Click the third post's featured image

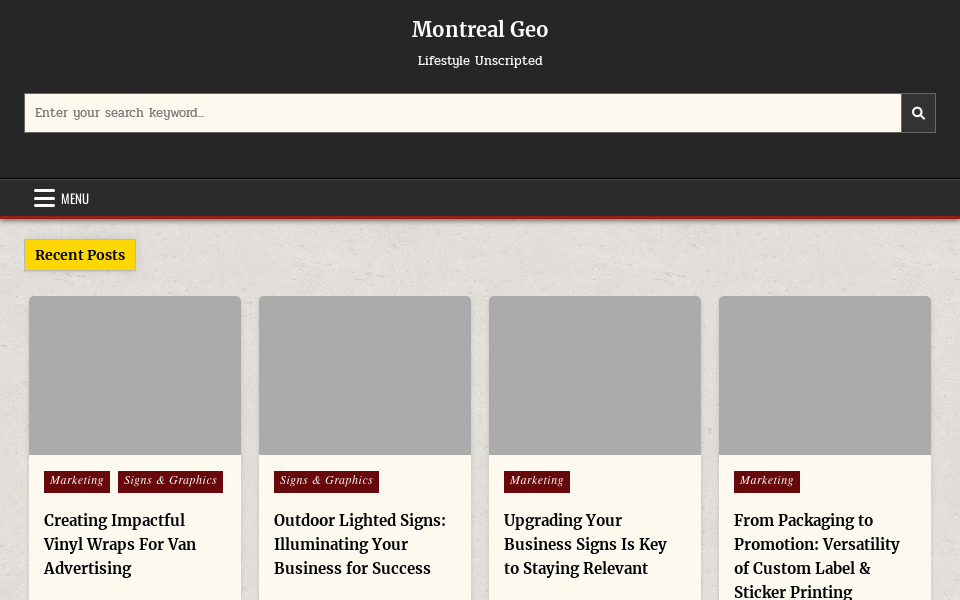[x=594, y=375]
